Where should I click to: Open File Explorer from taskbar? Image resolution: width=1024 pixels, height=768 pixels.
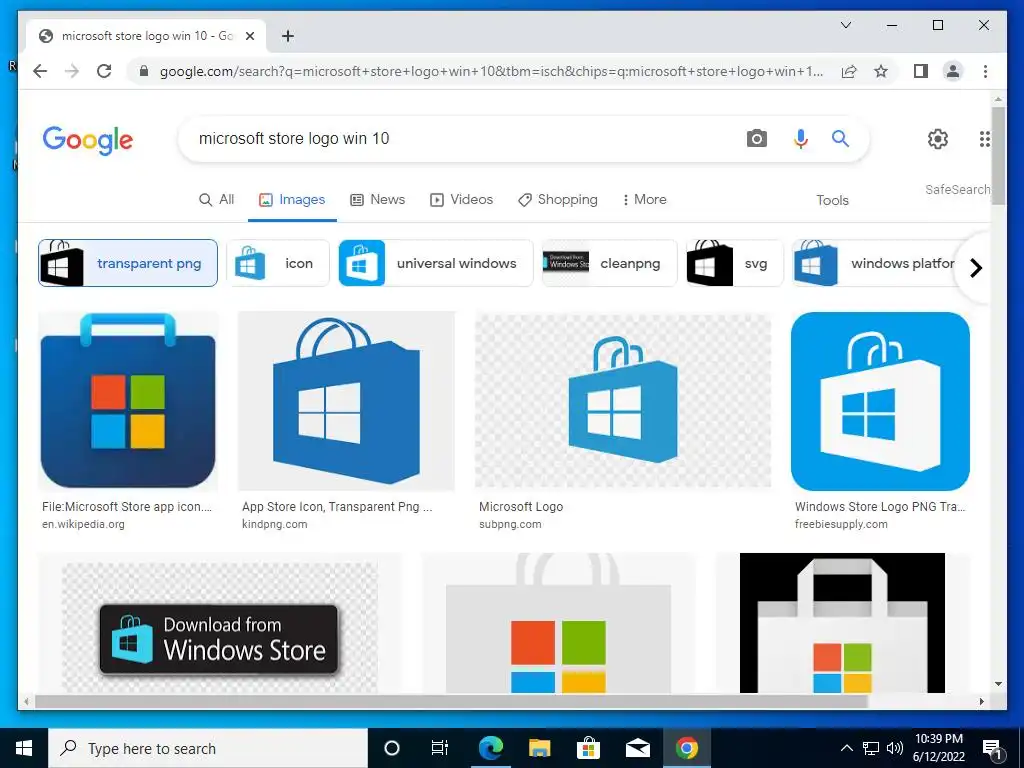[x=539, y=748]
